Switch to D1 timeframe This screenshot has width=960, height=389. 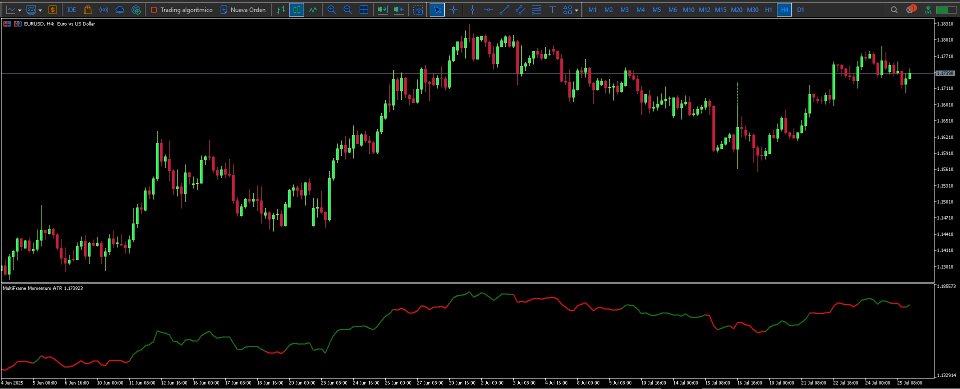pyautogui.click(x=801, y=10)
